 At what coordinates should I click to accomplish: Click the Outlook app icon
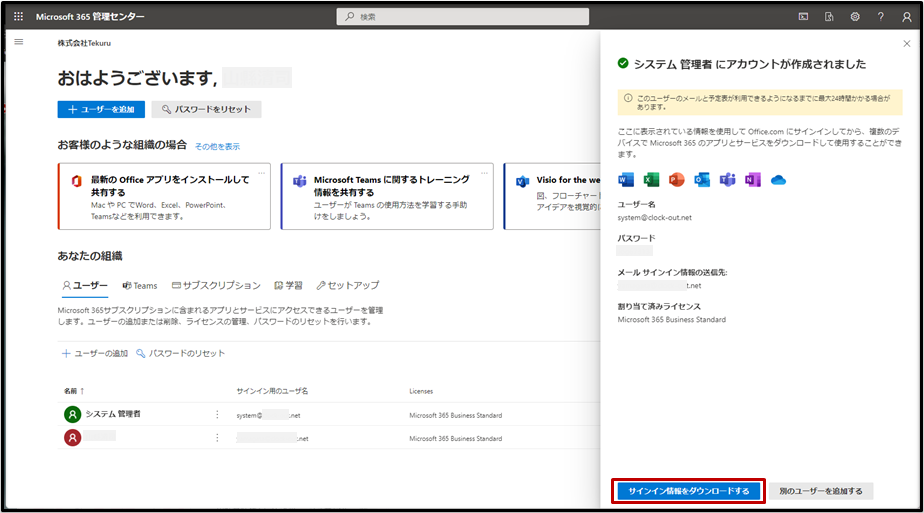tap(702, 180)
